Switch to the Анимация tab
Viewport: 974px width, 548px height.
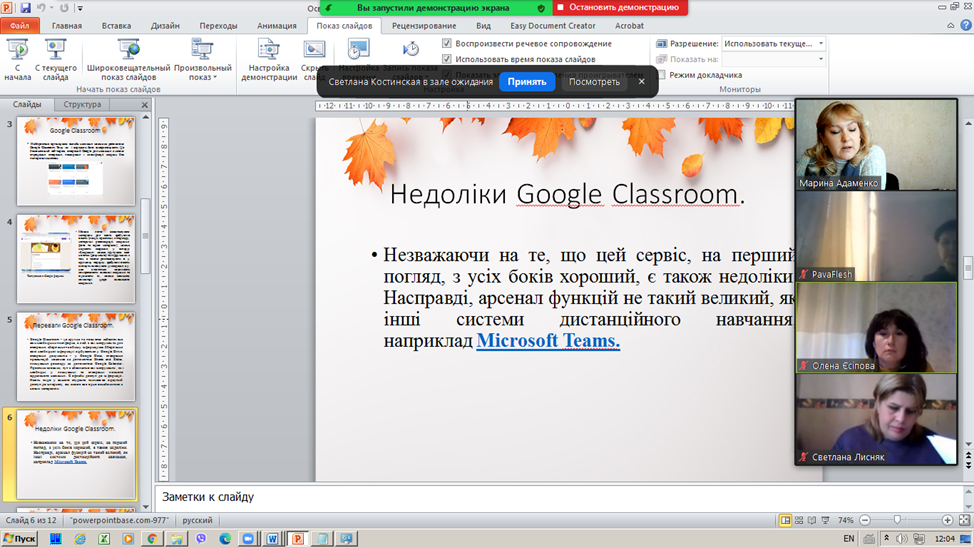click(276, 25)
